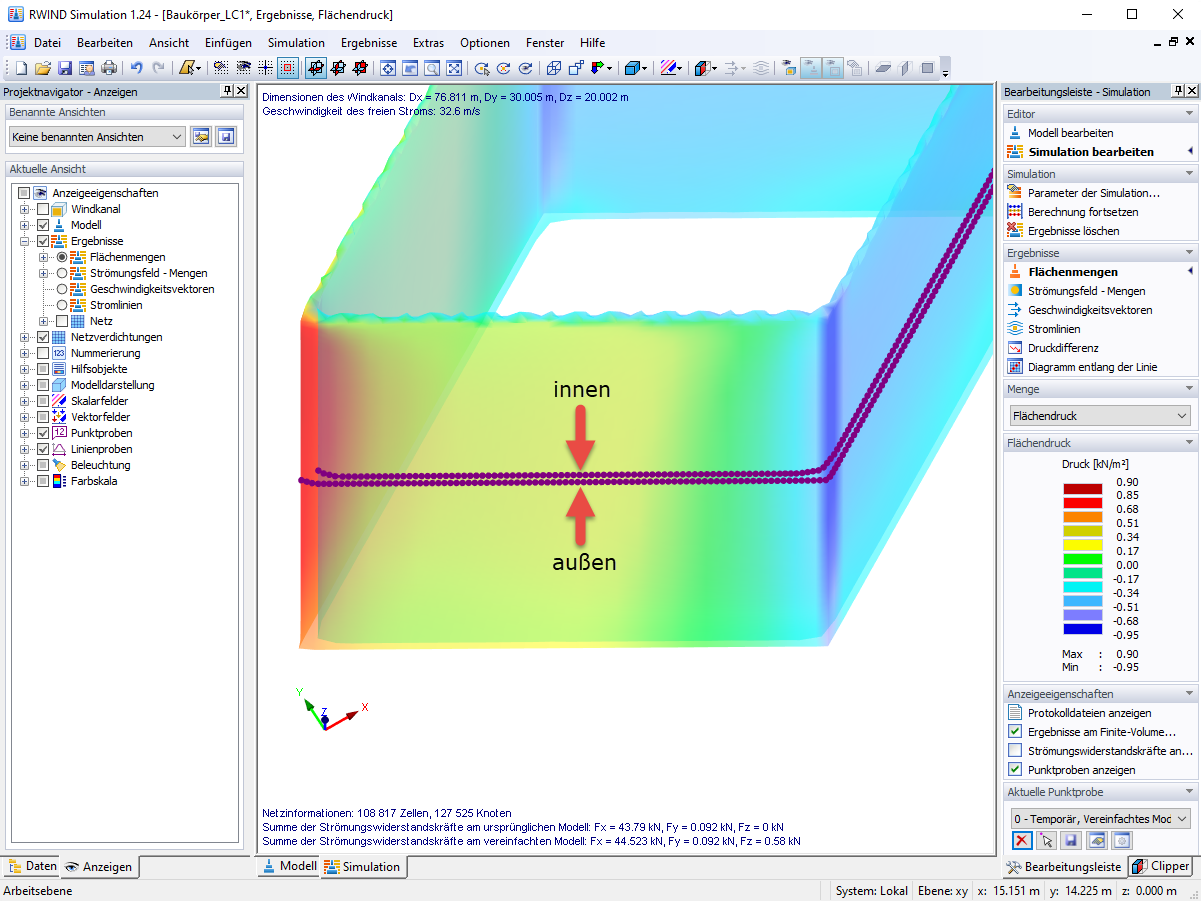Click the Linienproben tree item
This screenshot has height=901, width=1201.
click(x=101, y=449)
